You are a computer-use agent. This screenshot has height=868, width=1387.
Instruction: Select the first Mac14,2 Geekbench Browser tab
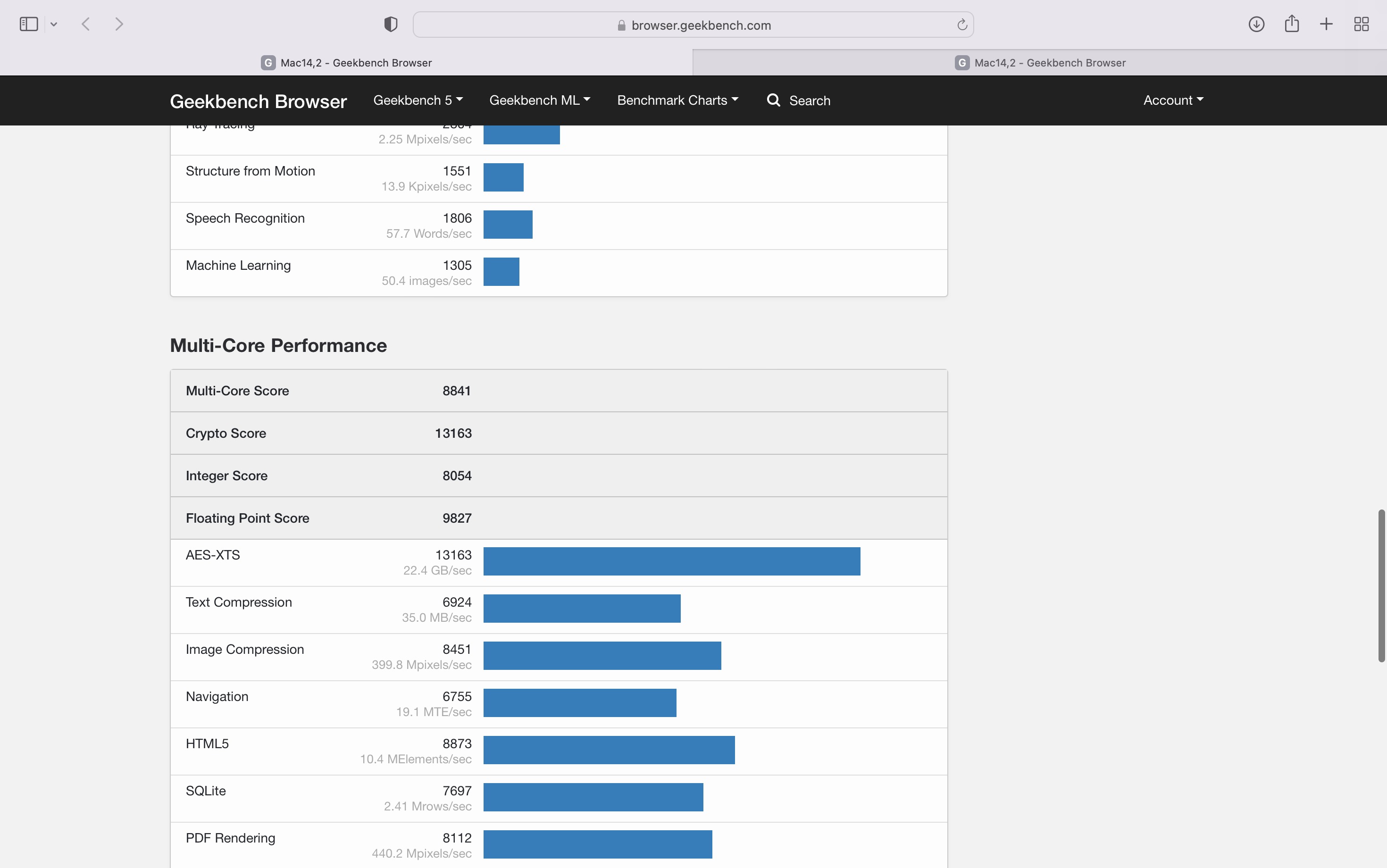[346, 63]
